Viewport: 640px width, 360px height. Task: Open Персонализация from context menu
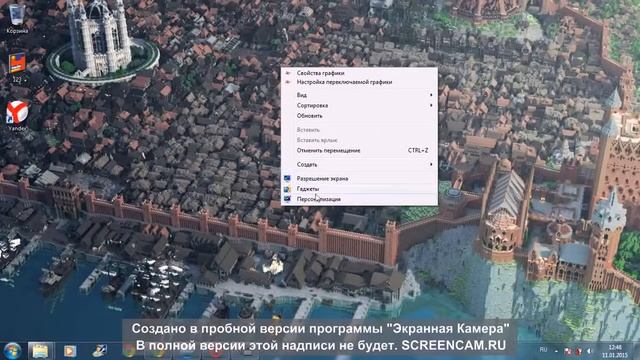359,199
